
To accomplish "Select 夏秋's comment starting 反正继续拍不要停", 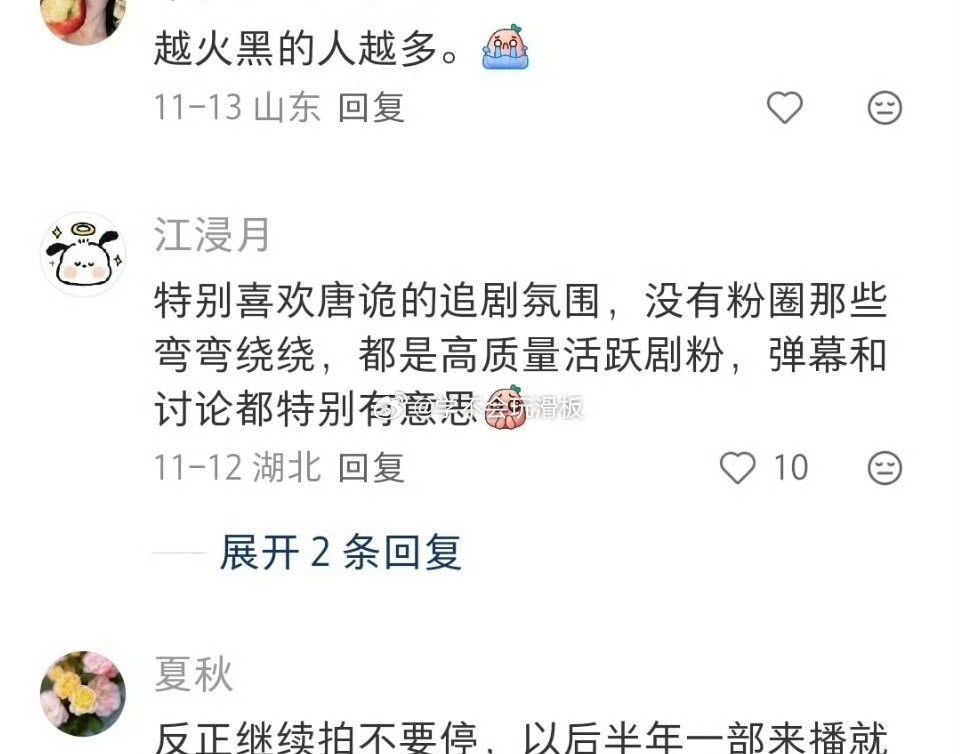I will [520, 737].
